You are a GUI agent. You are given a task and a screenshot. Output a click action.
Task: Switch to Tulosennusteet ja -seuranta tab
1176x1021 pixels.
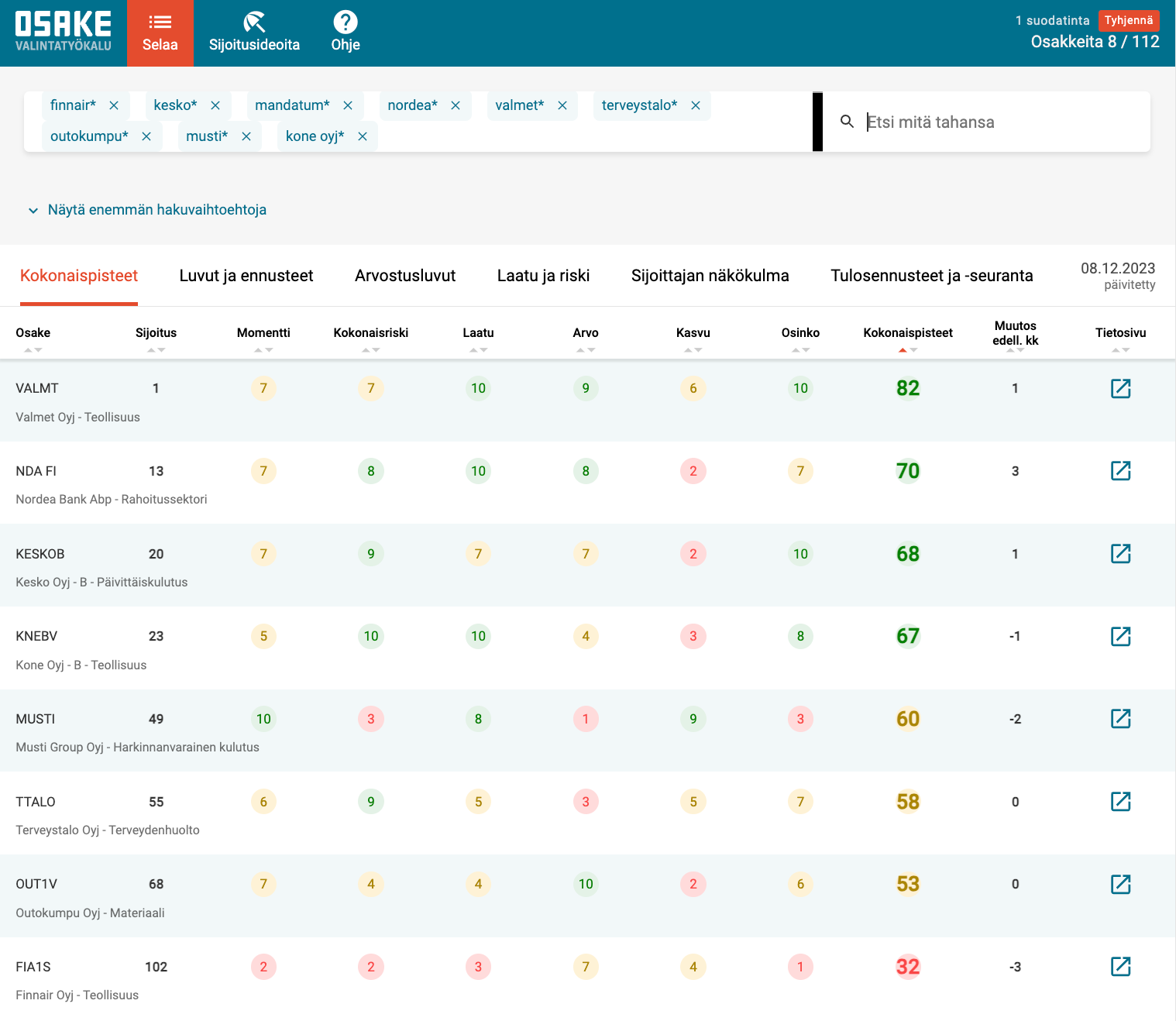(x=932, y=276)
